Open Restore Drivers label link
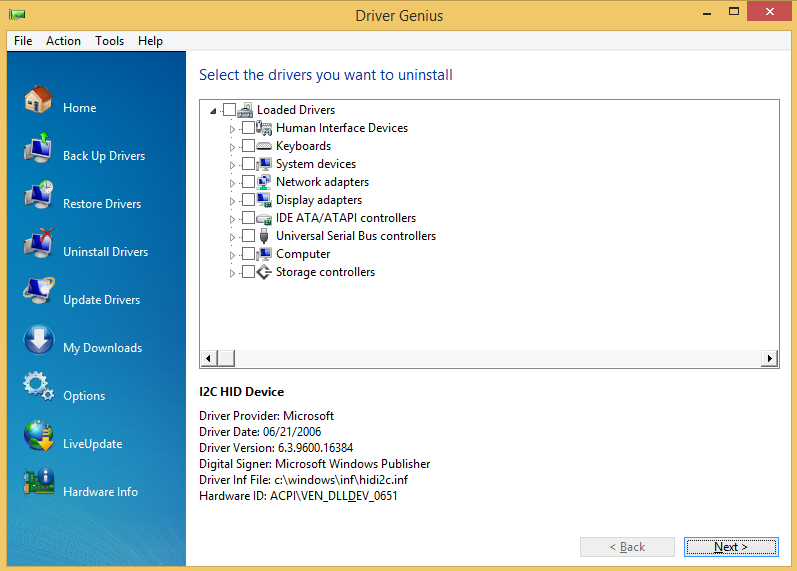The height and width of the screenshot is (571, 797). pyautogui.click(x=102, y=204)
